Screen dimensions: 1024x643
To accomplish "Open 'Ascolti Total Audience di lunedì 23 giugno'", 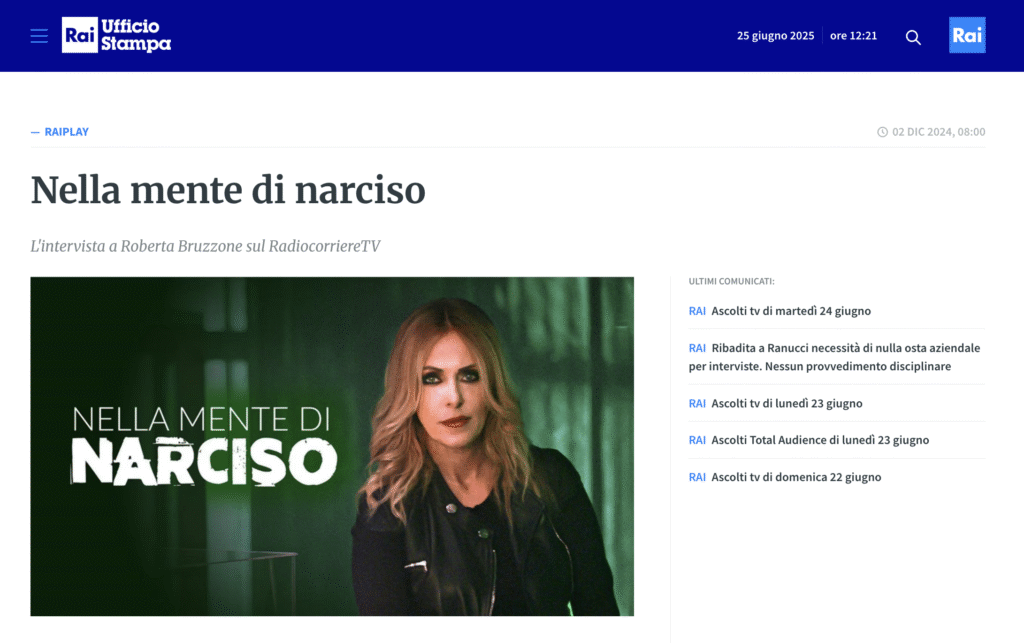I will [x=820, y=440].
